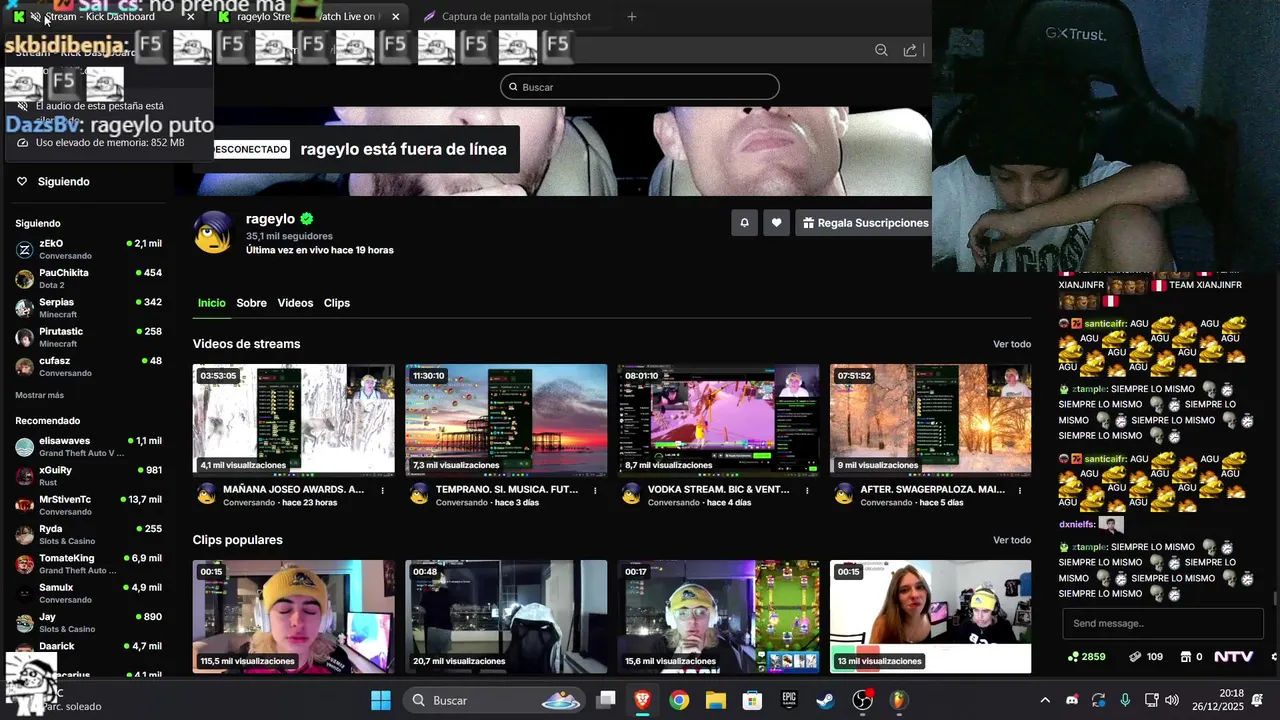Viewport: 1280px width, 720px height.
Task: Click the Windows Start button
Action: (x=381, y=700)
